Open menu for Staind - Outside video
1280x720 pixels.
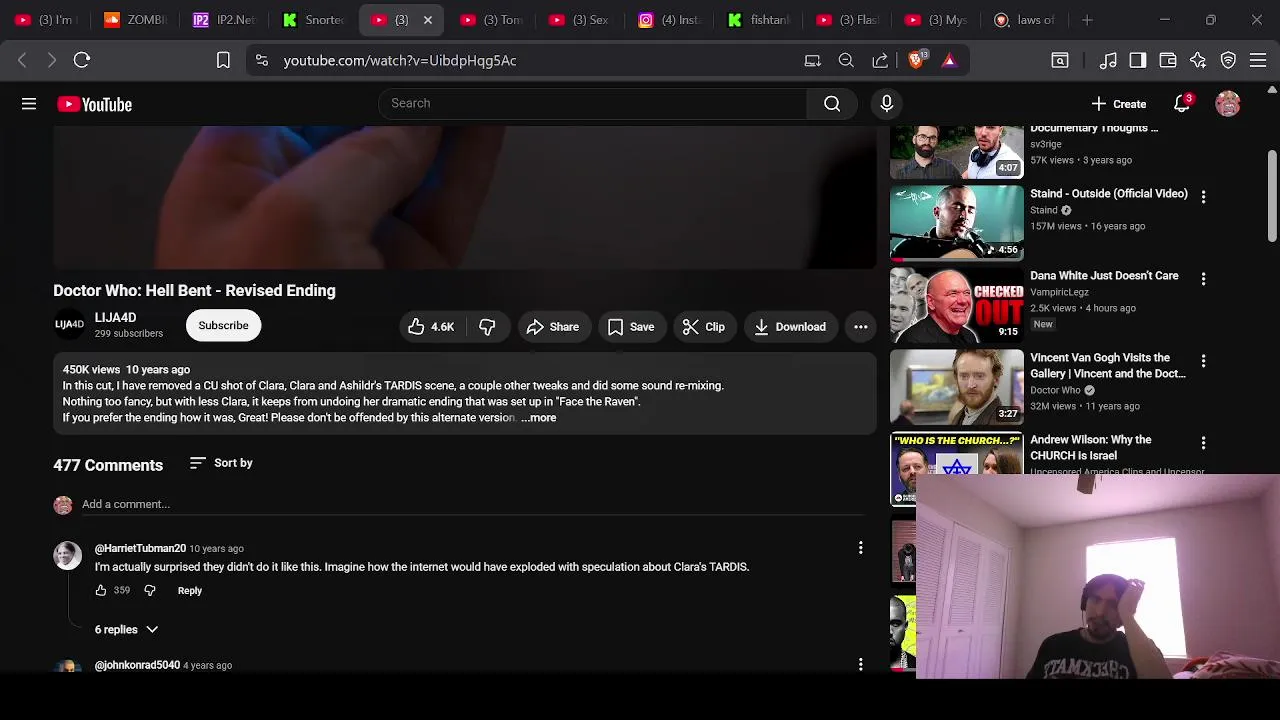(1203, 197)
